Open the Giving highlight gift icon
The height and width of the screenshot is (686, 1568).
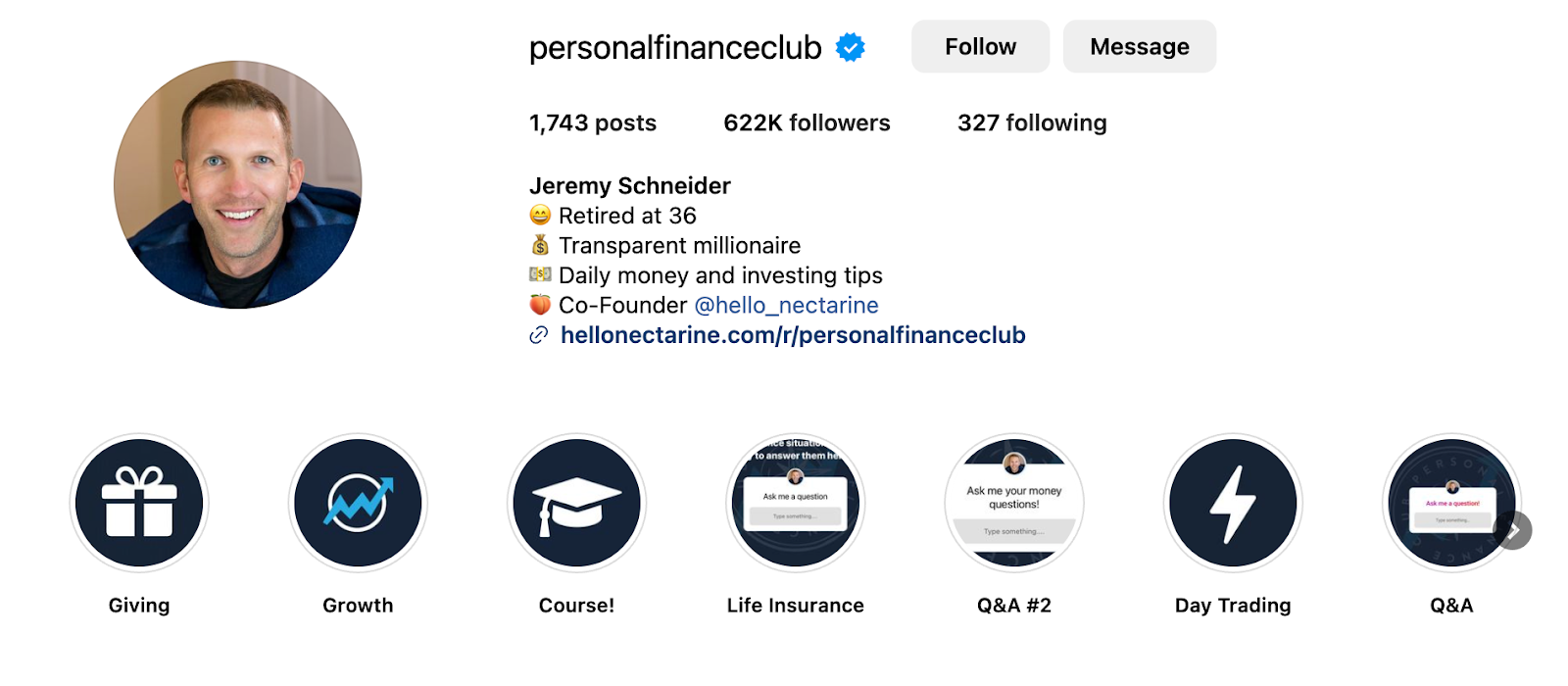coord(138,502)
